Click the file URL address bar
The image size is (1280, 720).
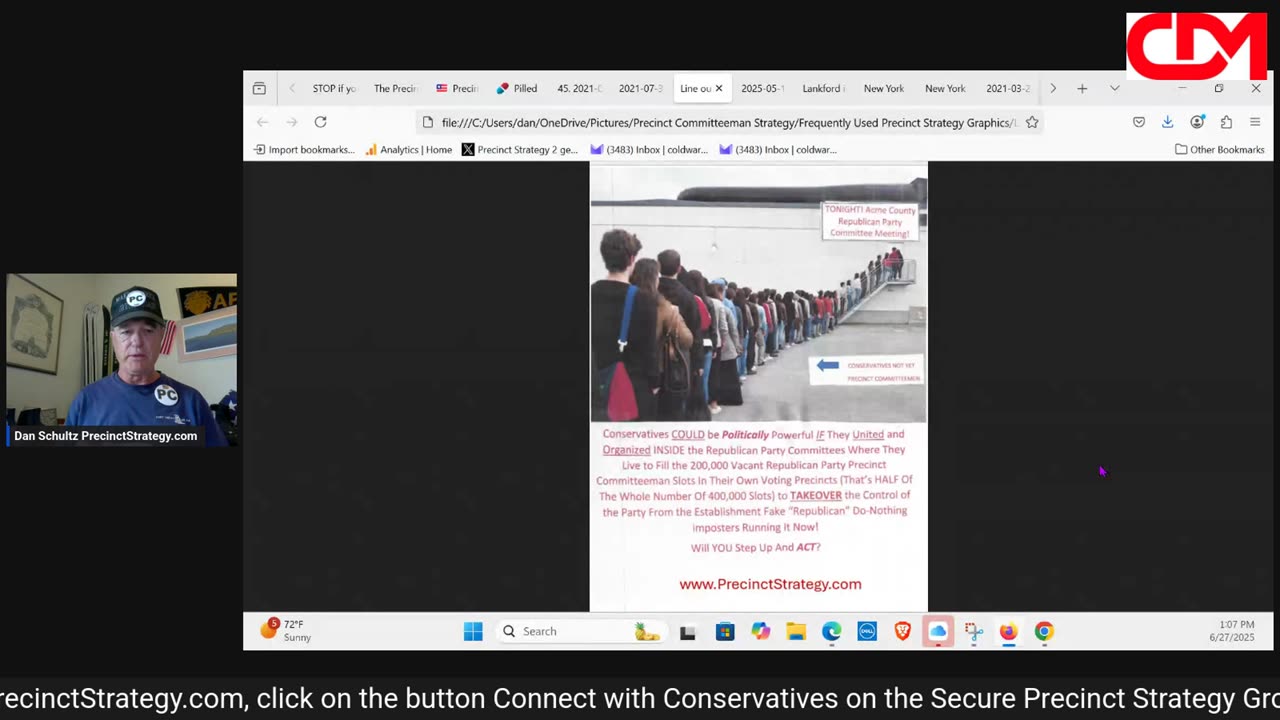click(x=730, y=122)
